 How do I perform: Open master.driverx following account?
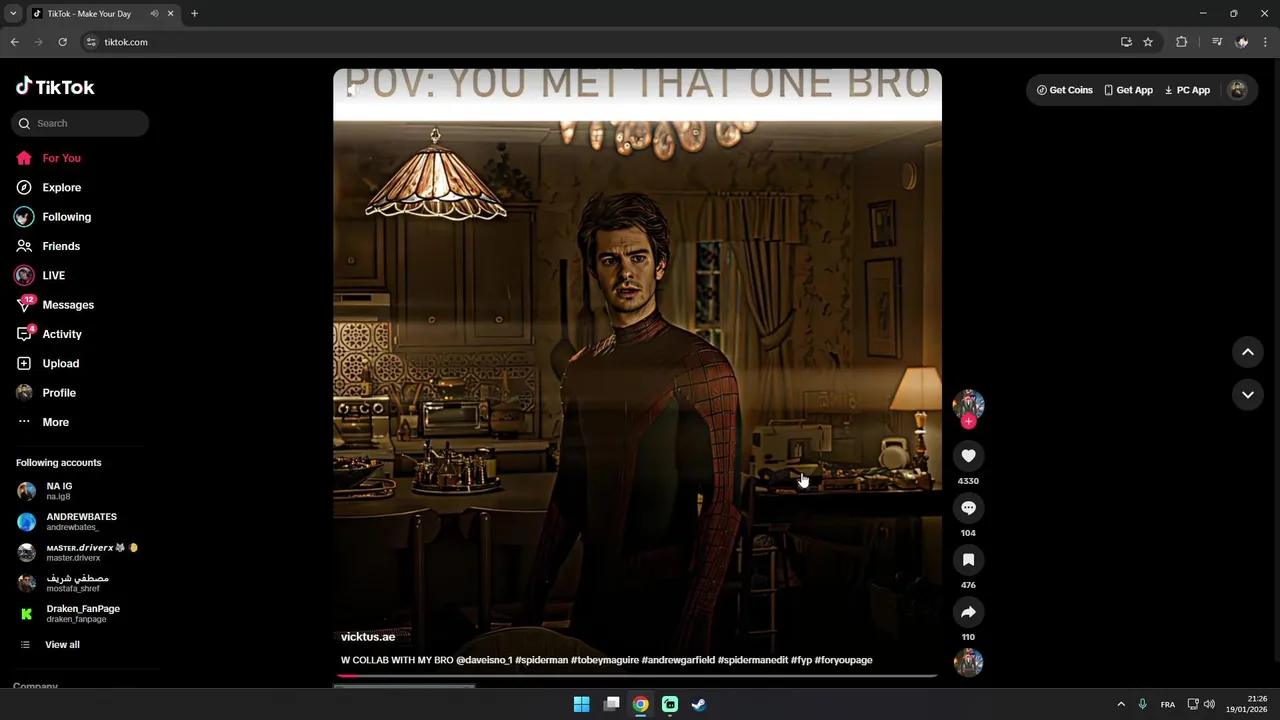[80, 552]
